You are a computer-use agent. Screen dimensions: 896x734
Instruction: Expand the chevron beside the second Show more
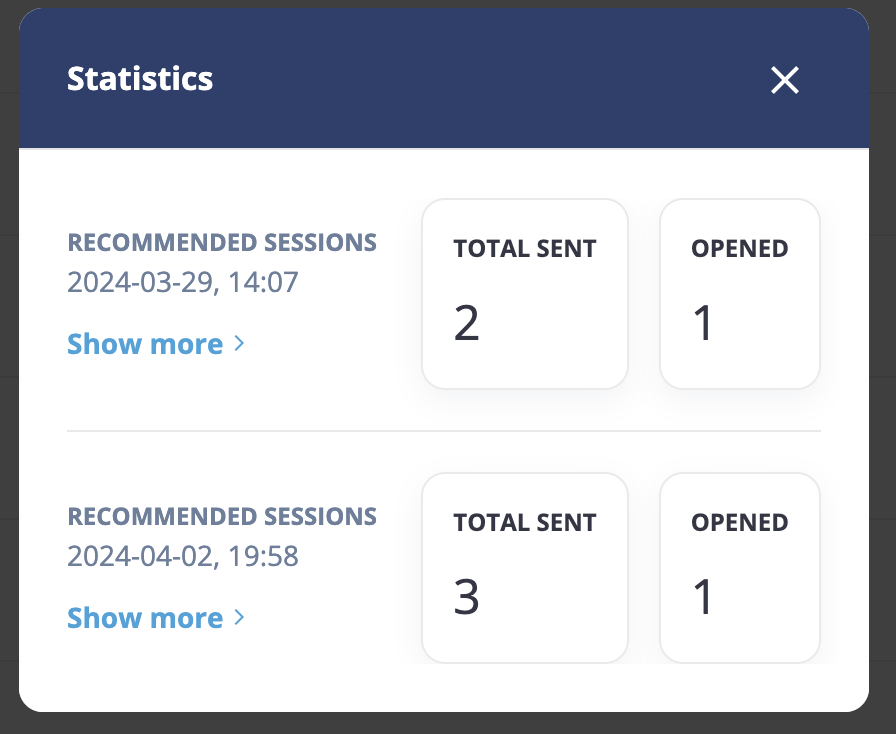[239, 618]
